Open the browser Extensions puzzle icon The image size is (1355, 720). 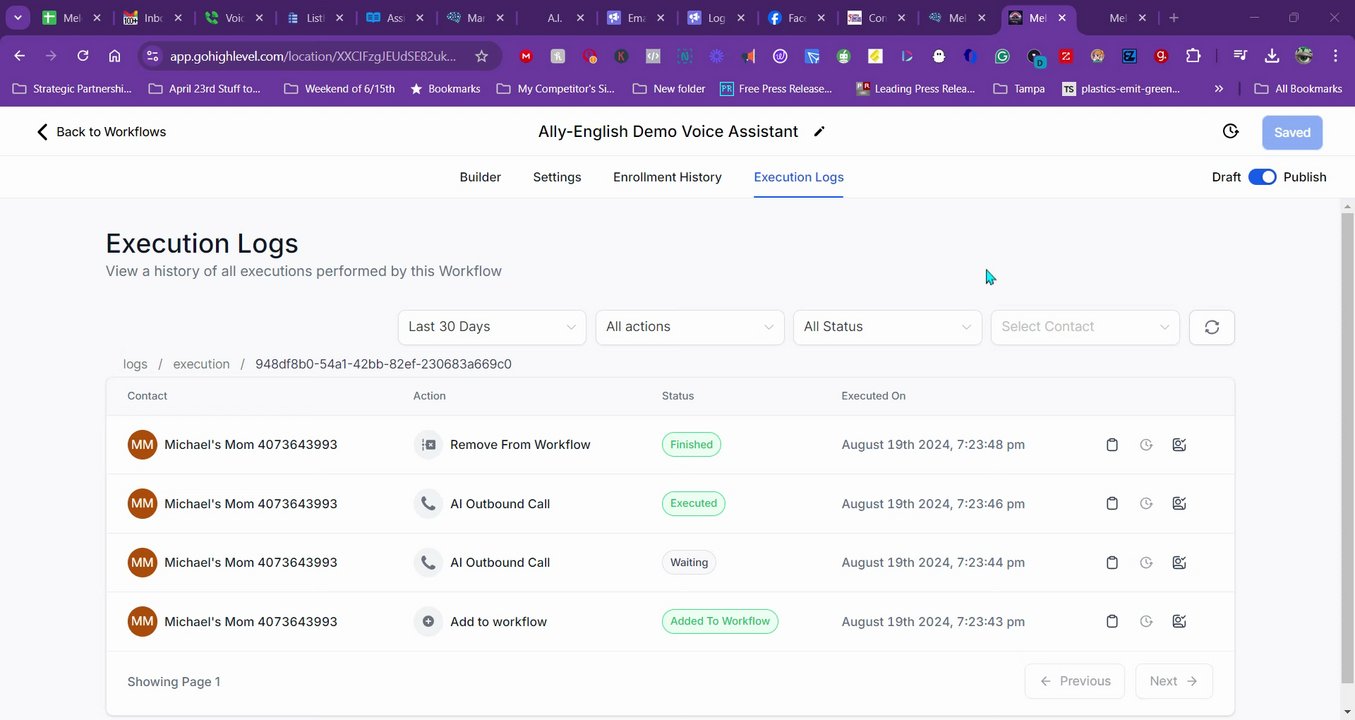click(1193, 56)
